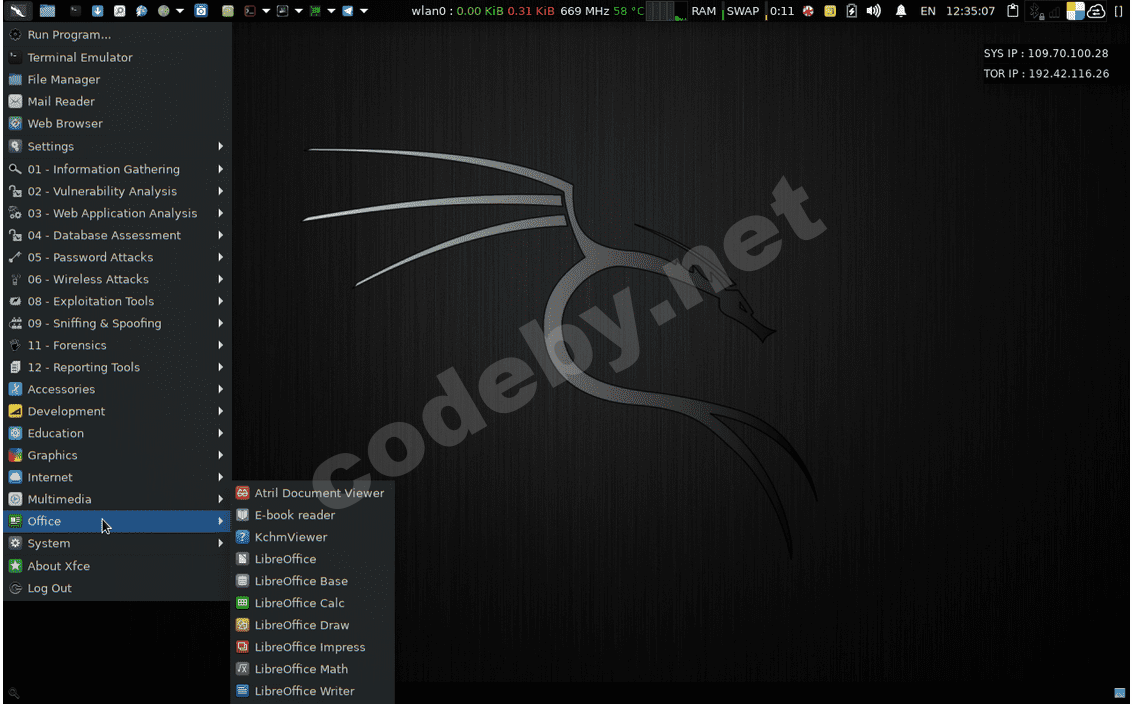Expand dropdown arrow beside red terminal launcher
The width and height of the screenshot is (1132, 705).
point(266,11)
